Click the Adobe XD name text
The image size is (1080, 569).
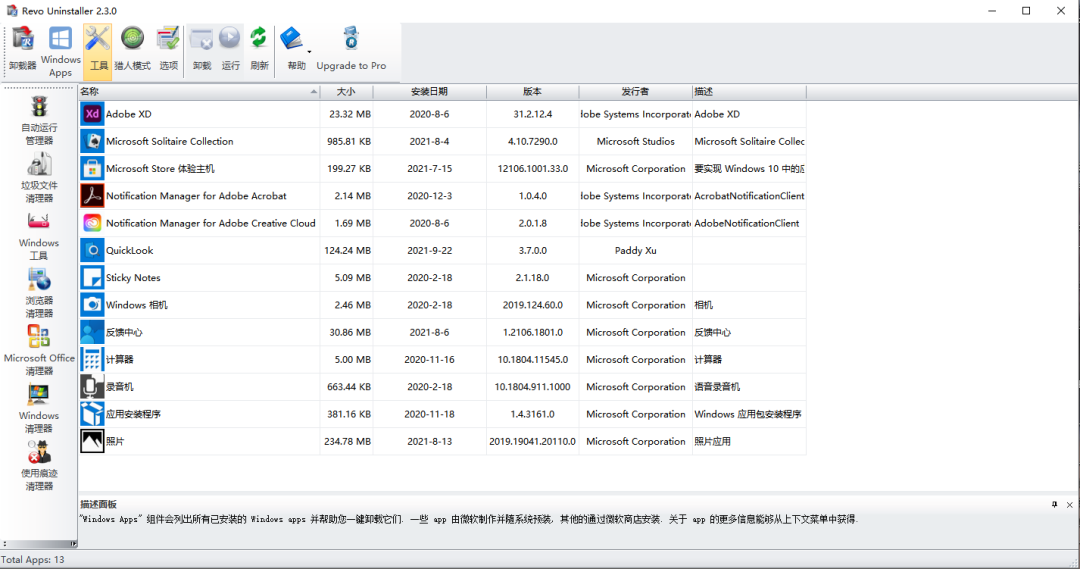(x=129, y=114)
